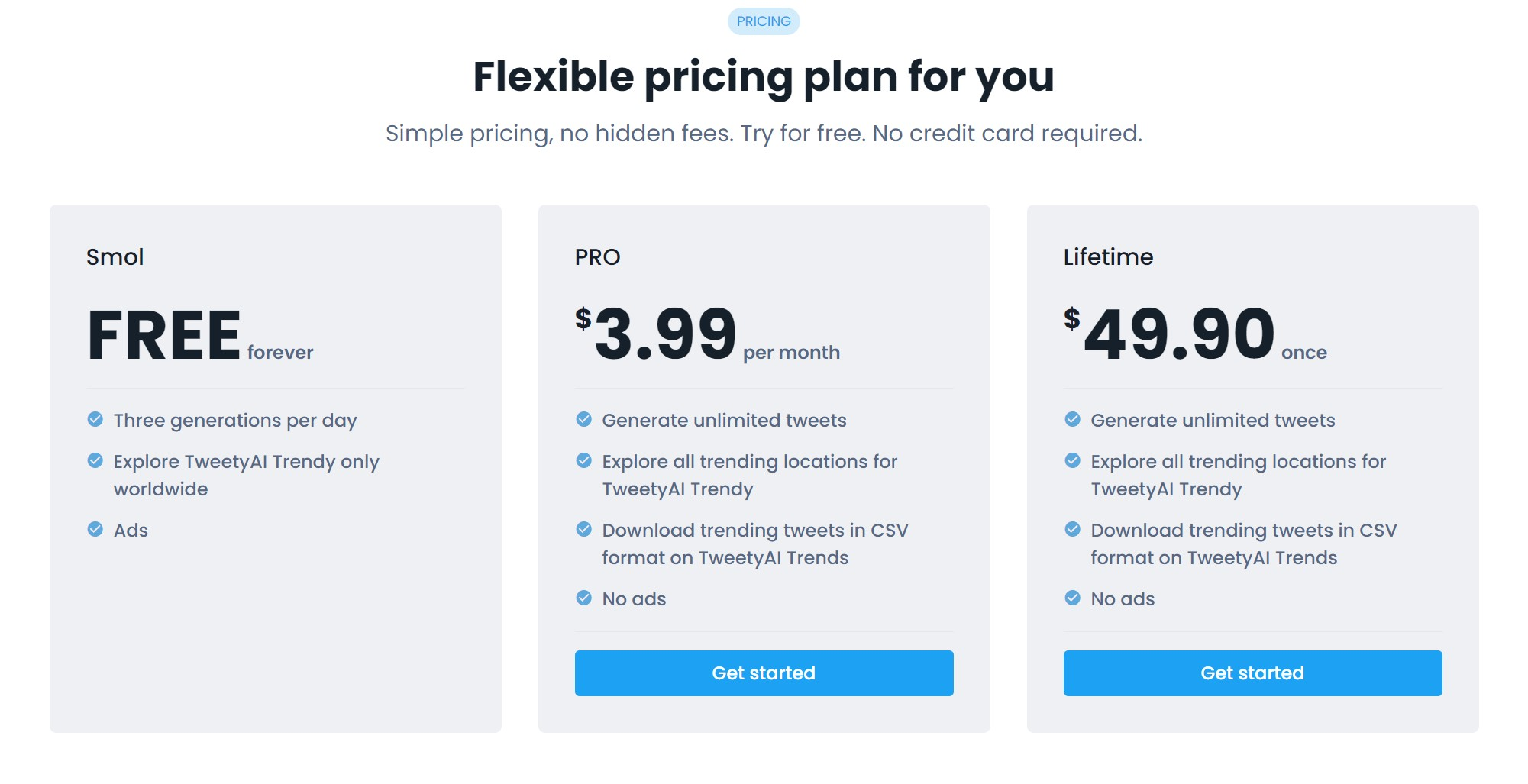The height and width of the screenshot is (784, 1528).
Task: Select the Smol plan title
Action: (x=115, y=256)
